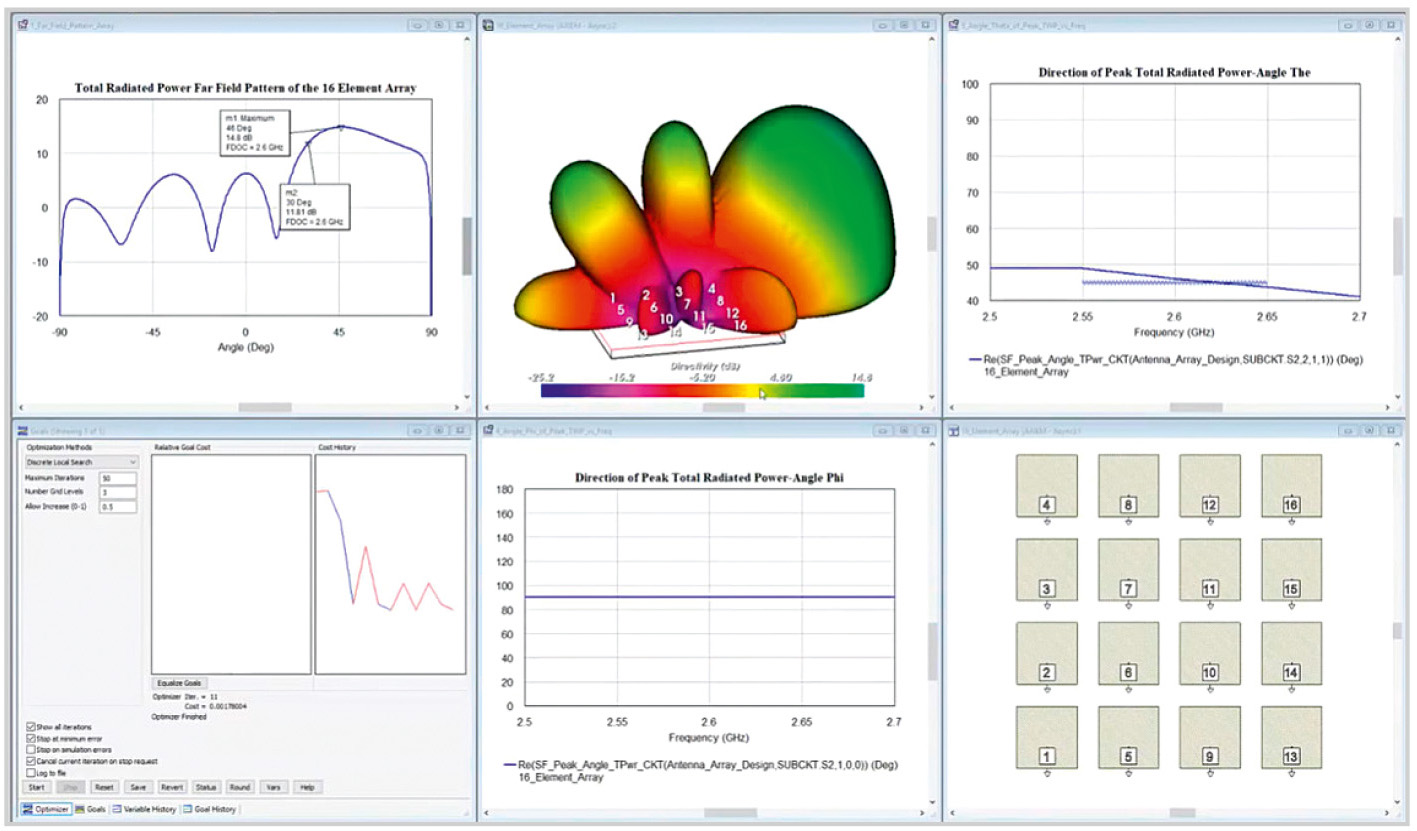Enable the Log to file checkbox

pyautogui.click(x=30, y=773)
